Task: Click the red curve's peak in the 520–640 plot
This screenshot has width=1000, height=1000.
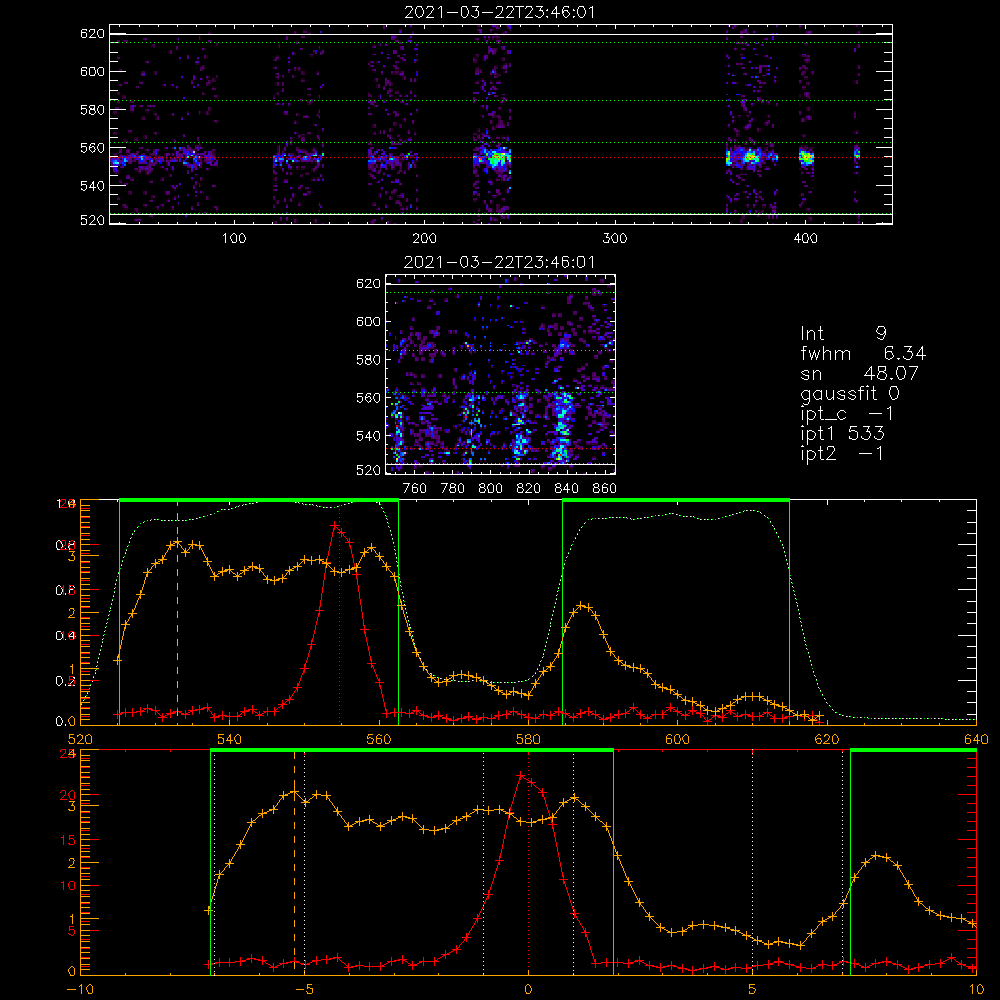Action: 335,525
